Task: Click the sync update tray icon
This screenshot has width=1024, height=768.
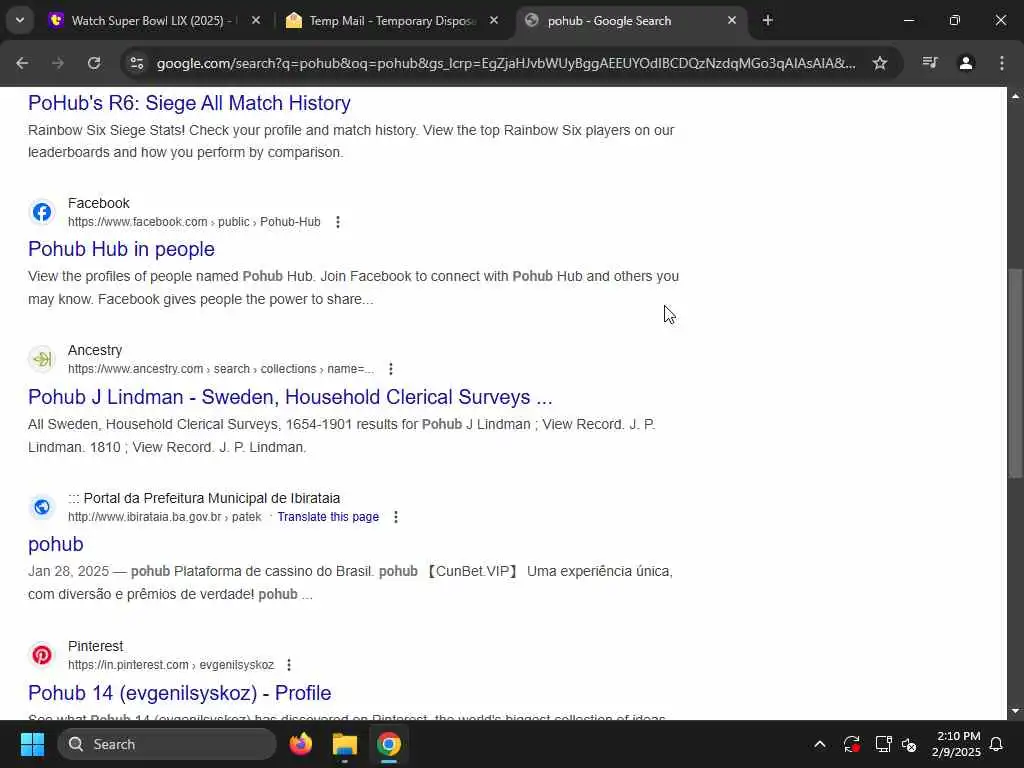Action: tap(852, 744)
